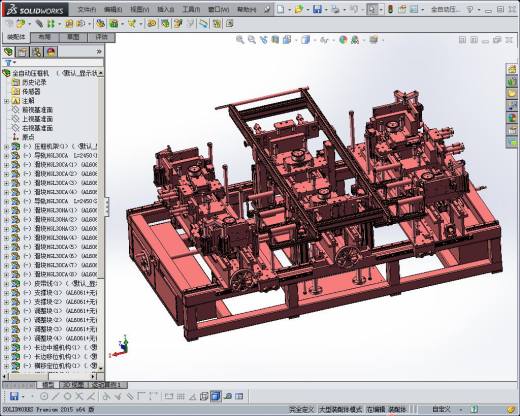The image size is (520, 416).
Task: Select the circle sketch tool
Action: coord(44,396)
